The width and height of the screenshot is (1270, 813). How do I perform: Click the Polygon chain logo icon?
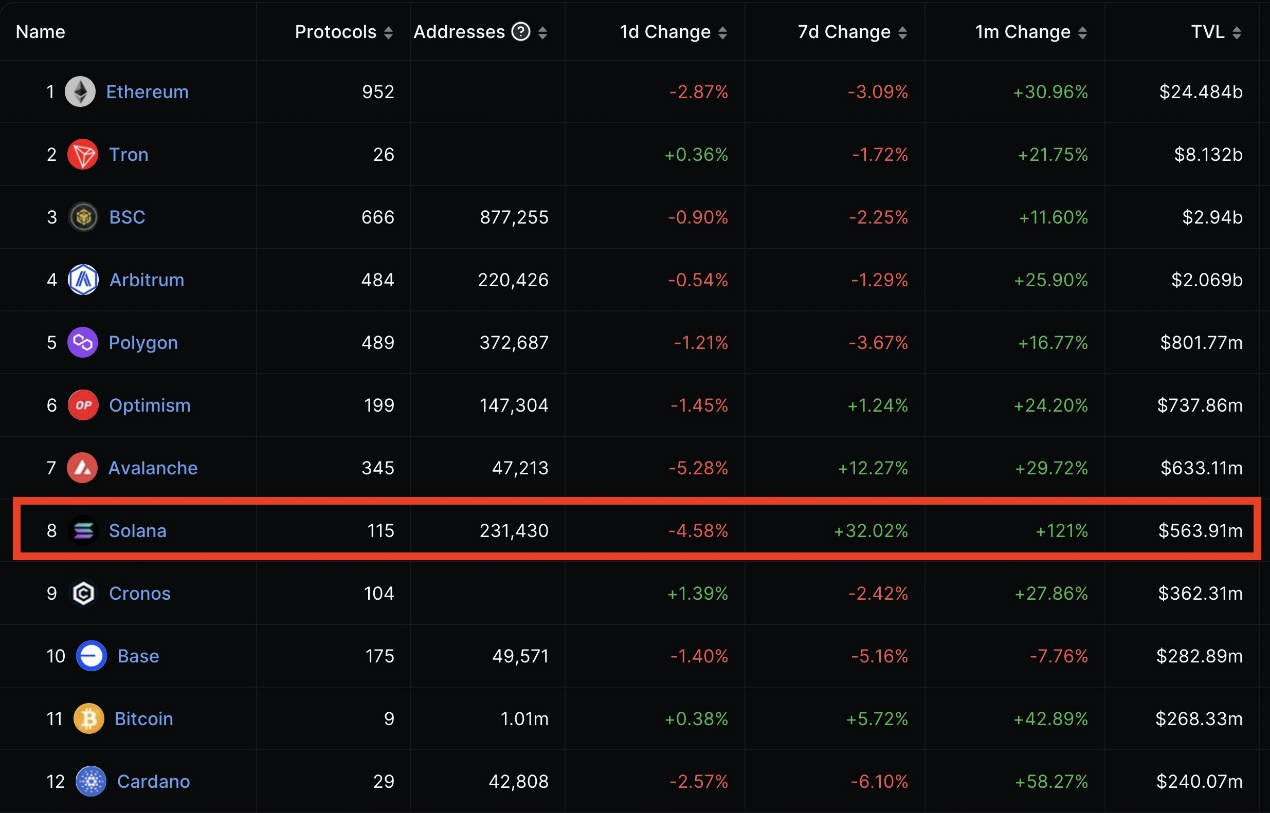[x=83, y=343]
